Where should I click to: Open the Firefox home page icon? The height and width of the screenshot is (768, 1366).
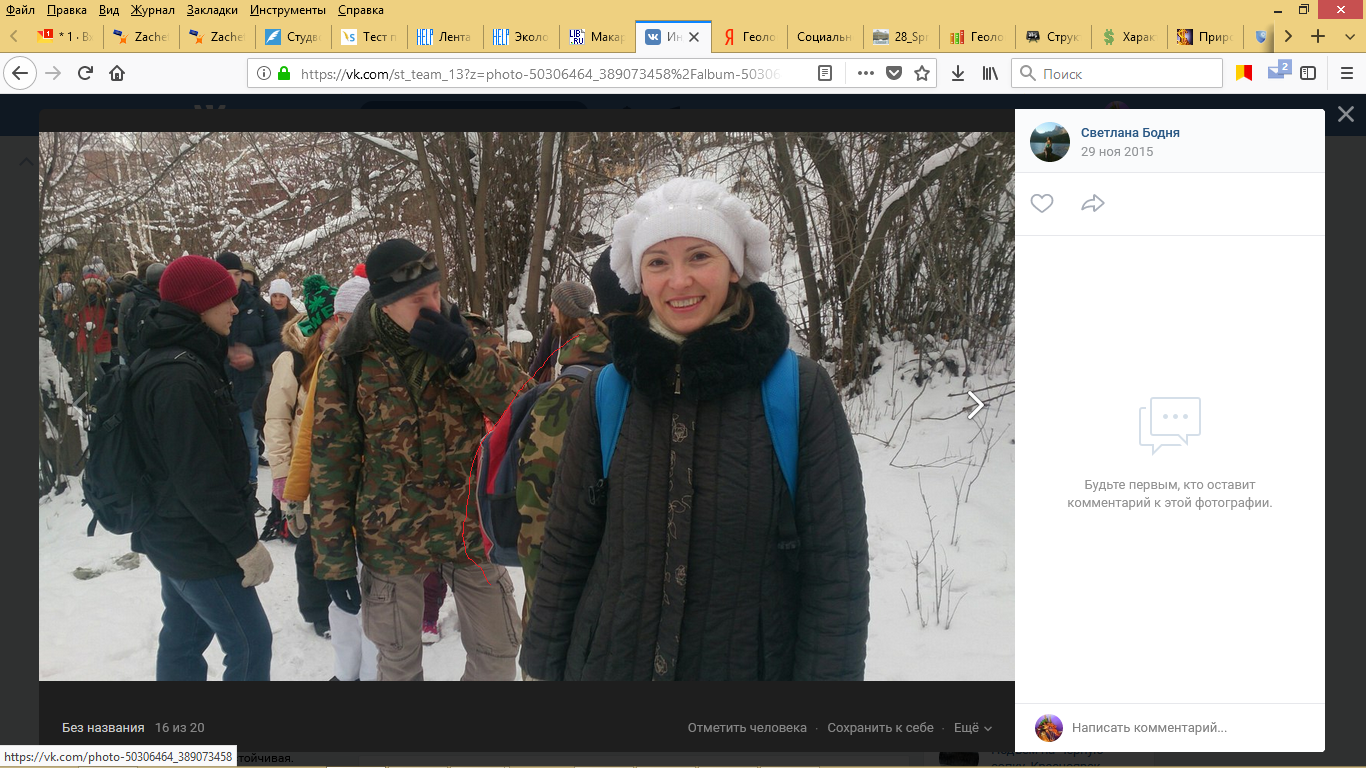pyautogui.click(x=117, y=73)
